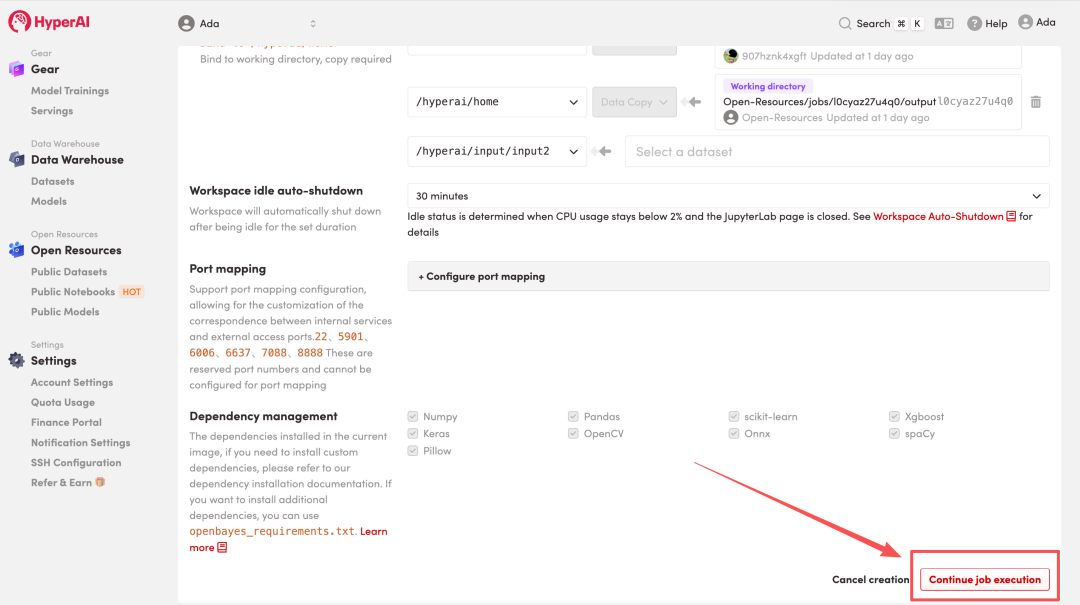Viewport: 1080px width, 605px height.
Task: Click the document icon after Workspace Auto-Shutdown
Action: pyautogui.click(x=1010, y=216)
